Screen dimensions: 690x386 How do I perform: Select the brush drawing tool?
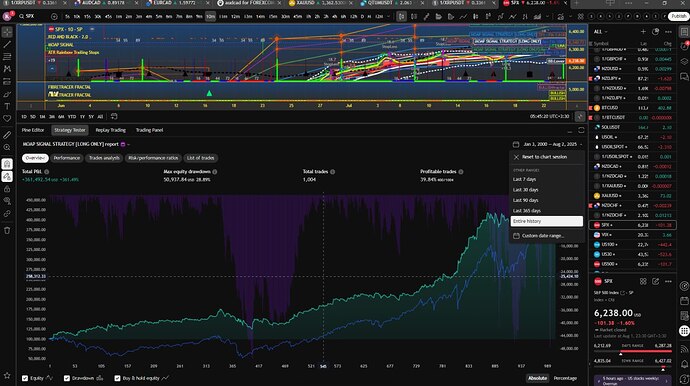(7, 94)
